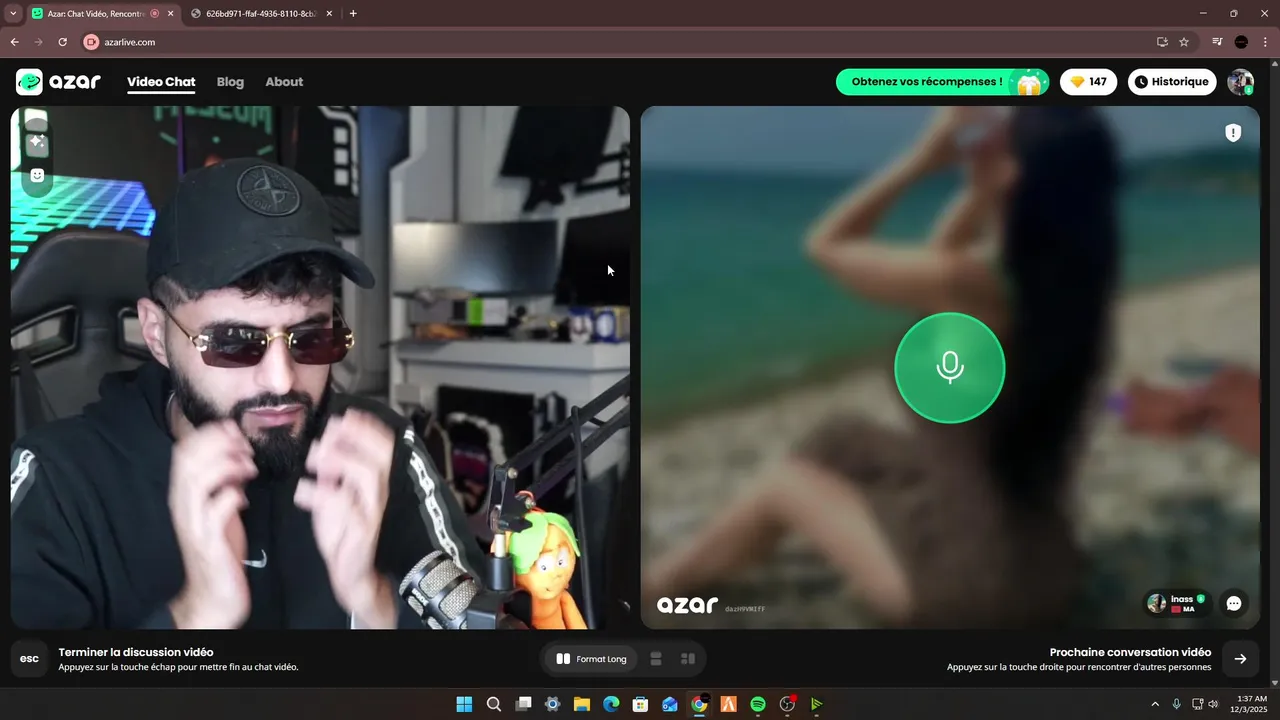Image resolution: width=1280 pixels, height=720 pixels.
Task: Close the 626bd971-ffaf browser tab
Action: (x=328, y=13)
